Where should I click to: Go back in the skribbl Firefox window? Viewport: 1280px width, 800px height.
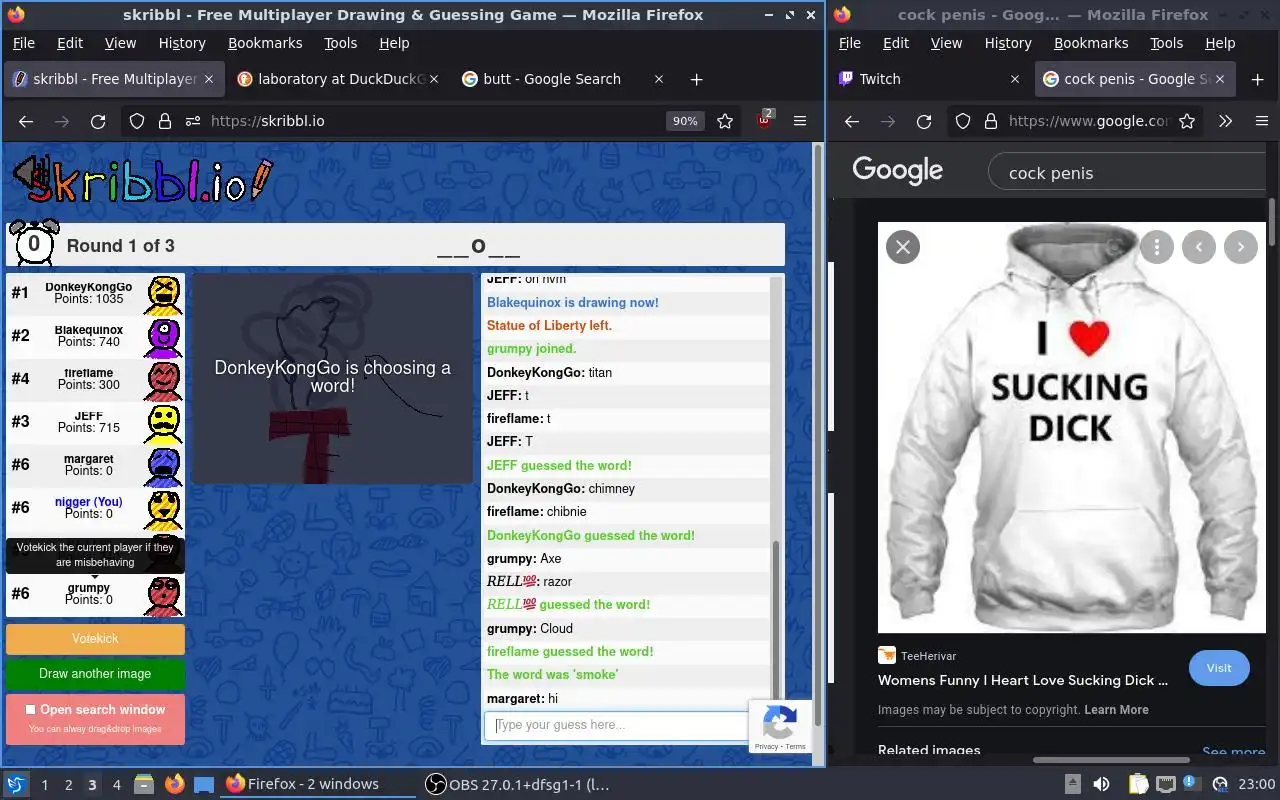pyautogui.click(x=26, y=121)
